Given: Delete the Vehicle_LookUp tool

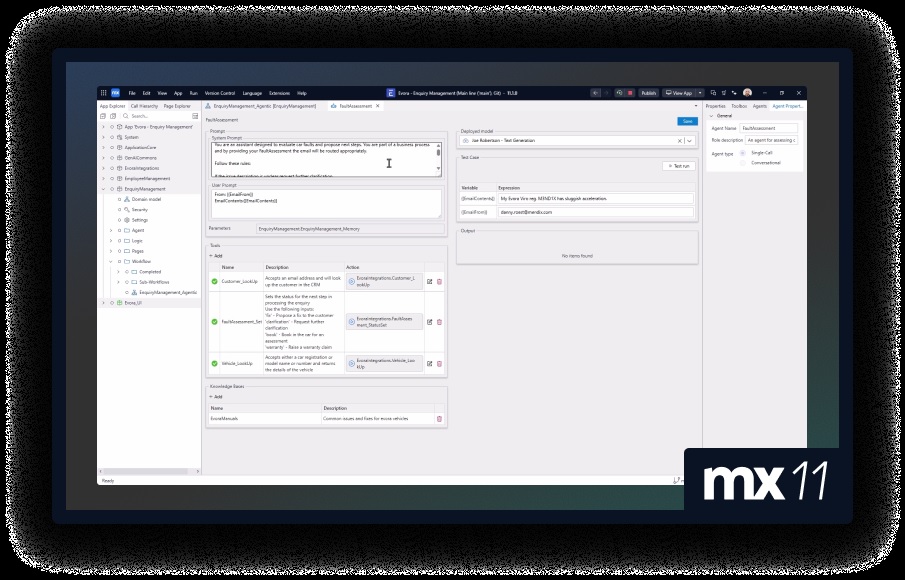Looking at the screenshot, I should pyautogui.click(x=439, y=363).
